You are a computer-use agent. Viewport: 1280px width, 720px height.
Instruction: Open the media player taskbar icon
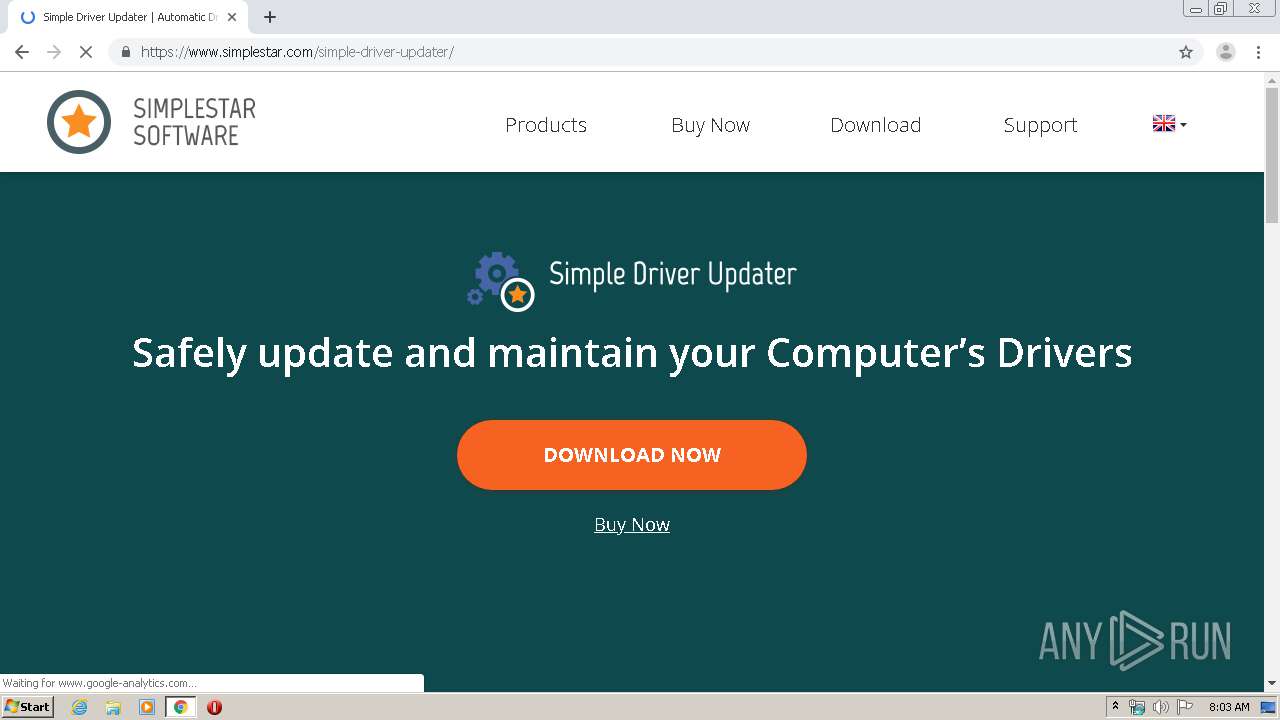coord(147,707)
